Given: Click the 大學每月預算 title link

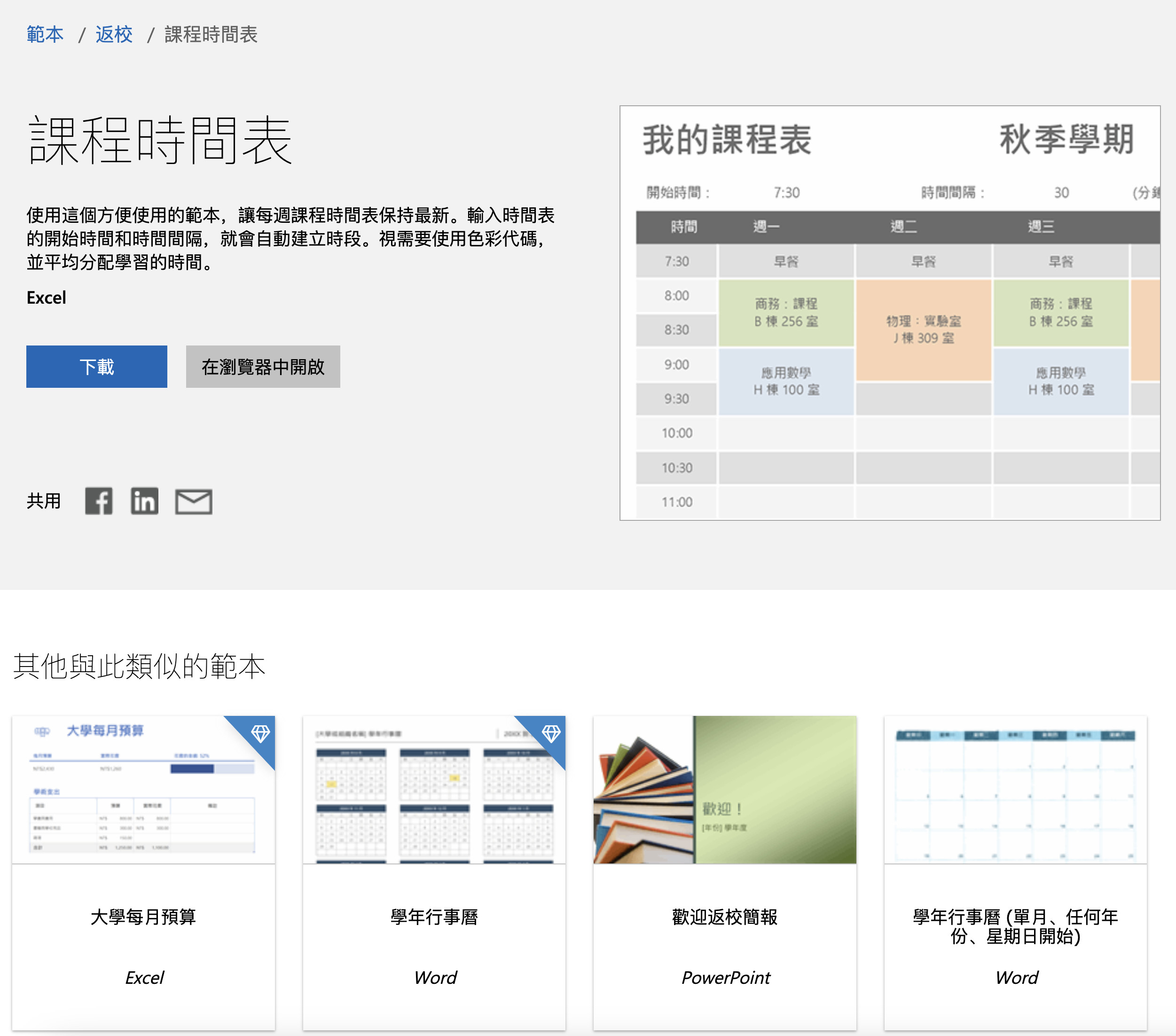Looking at the screenshot, I should [143, 916].
